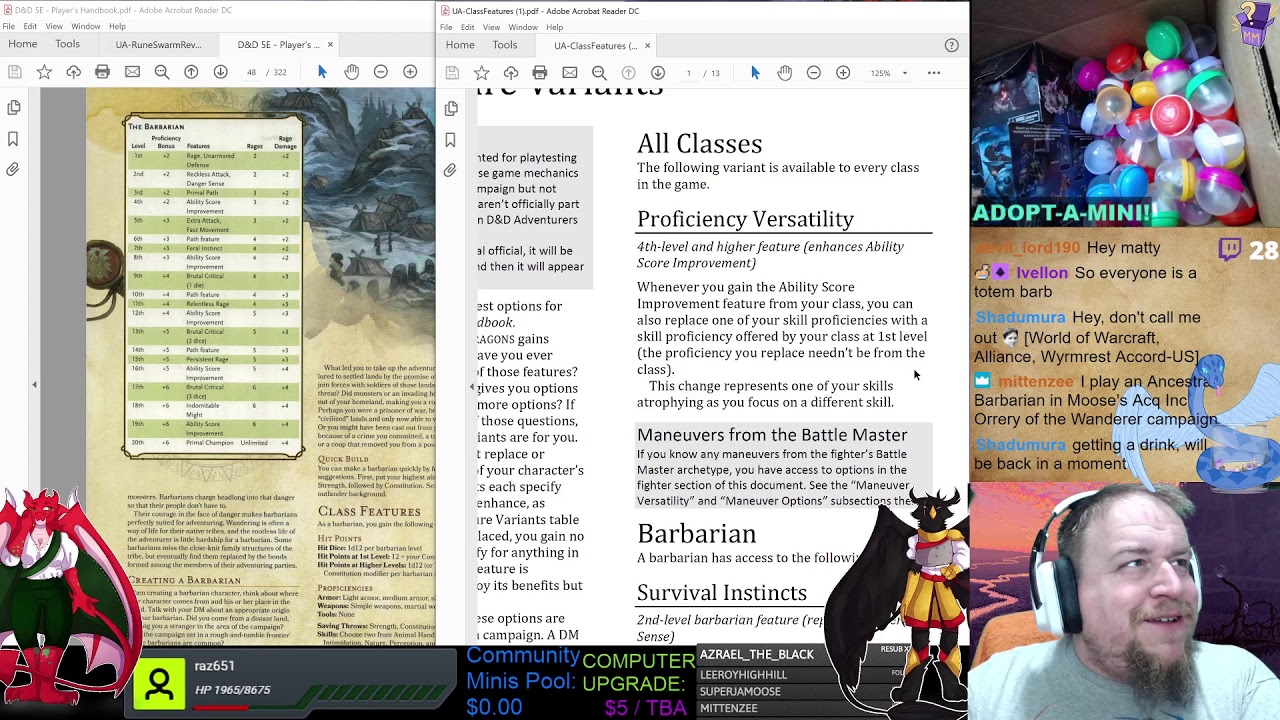Go to Home tab in UA-ClassFeatures window
The width and height of the screenshot is (1280, 720).
[460, 45]
